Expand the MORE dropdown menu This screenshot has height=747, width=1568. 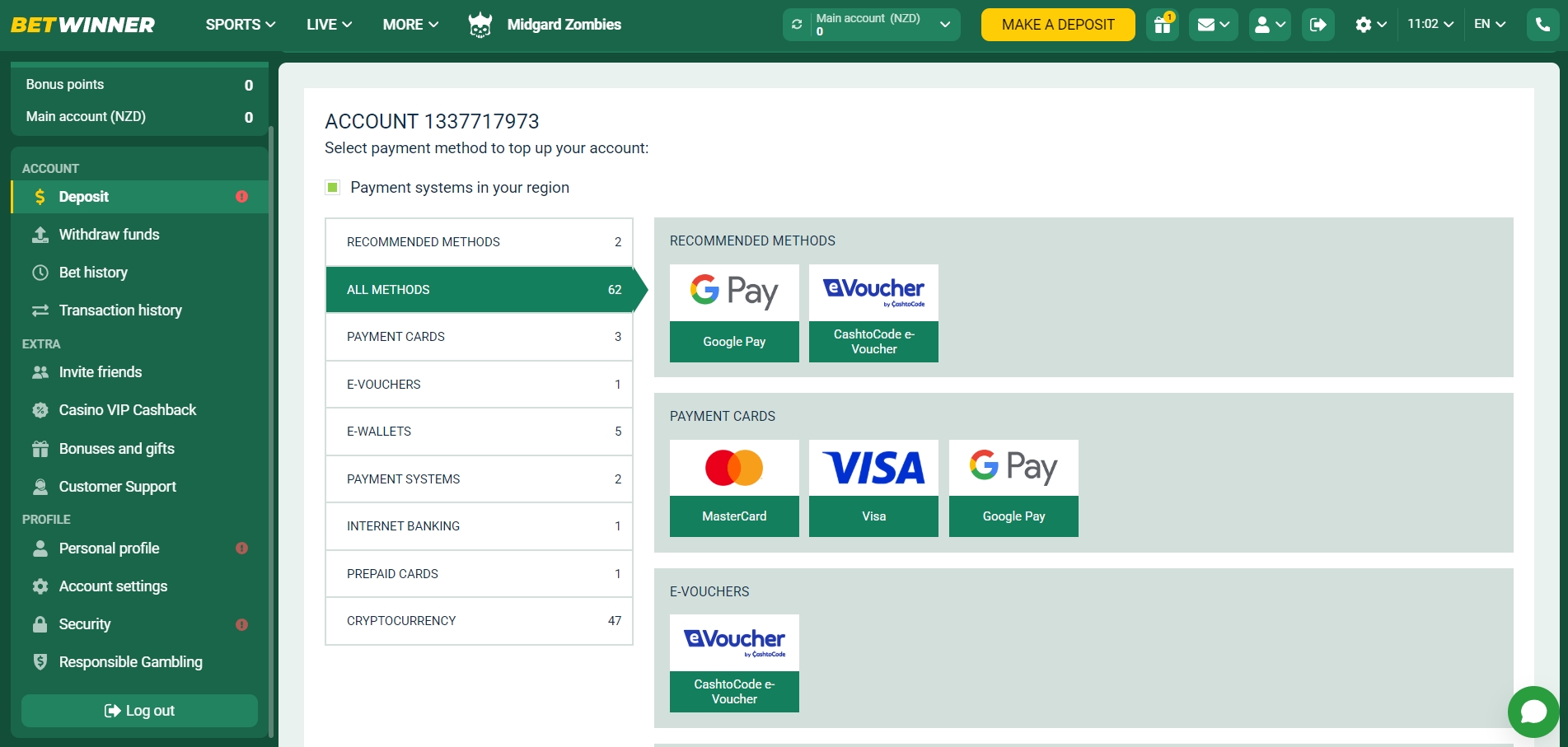tap(410, 25)
